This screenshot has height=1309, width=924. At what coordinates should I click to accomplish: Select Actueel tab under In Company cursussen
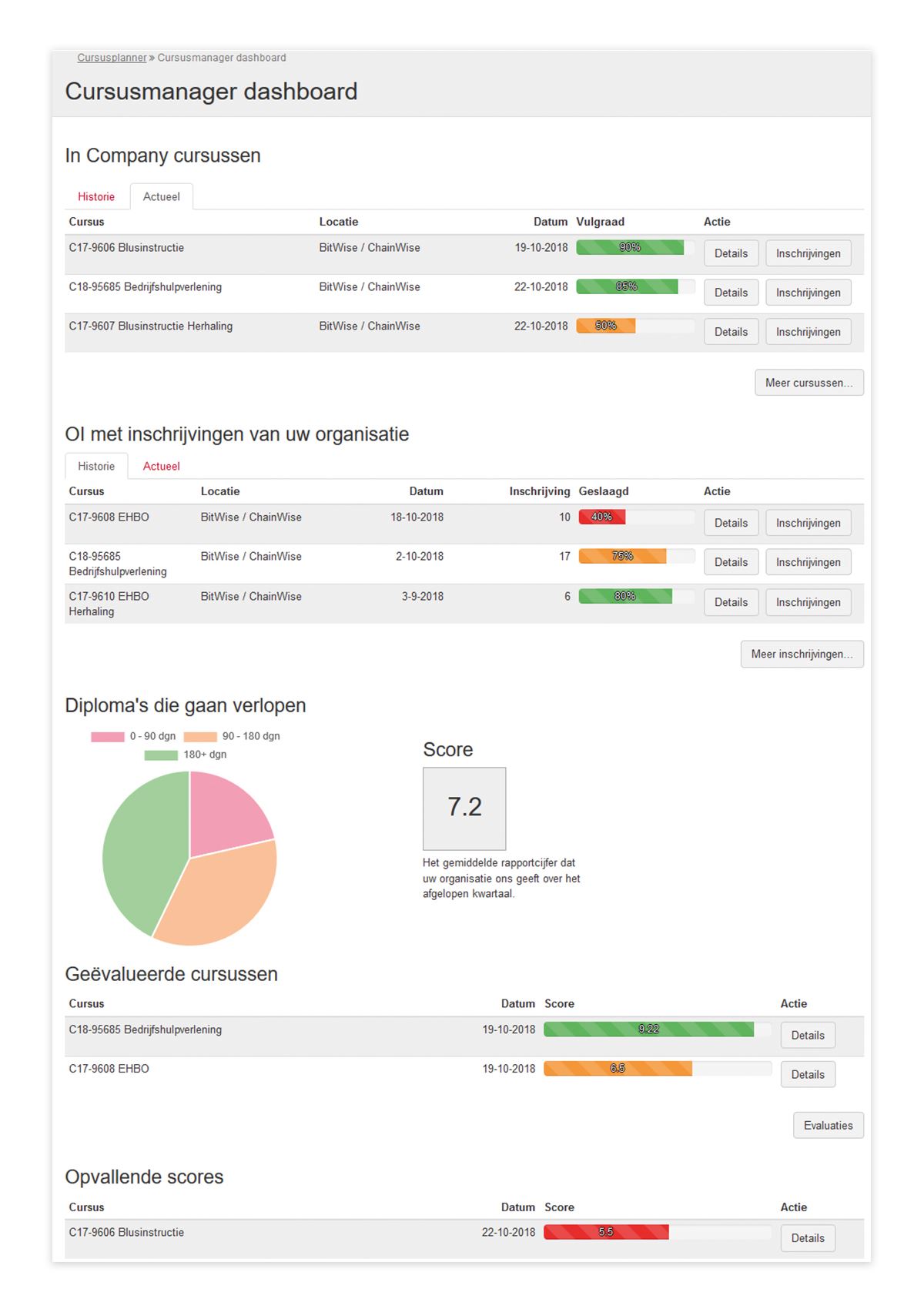click(x=161, y=197)
